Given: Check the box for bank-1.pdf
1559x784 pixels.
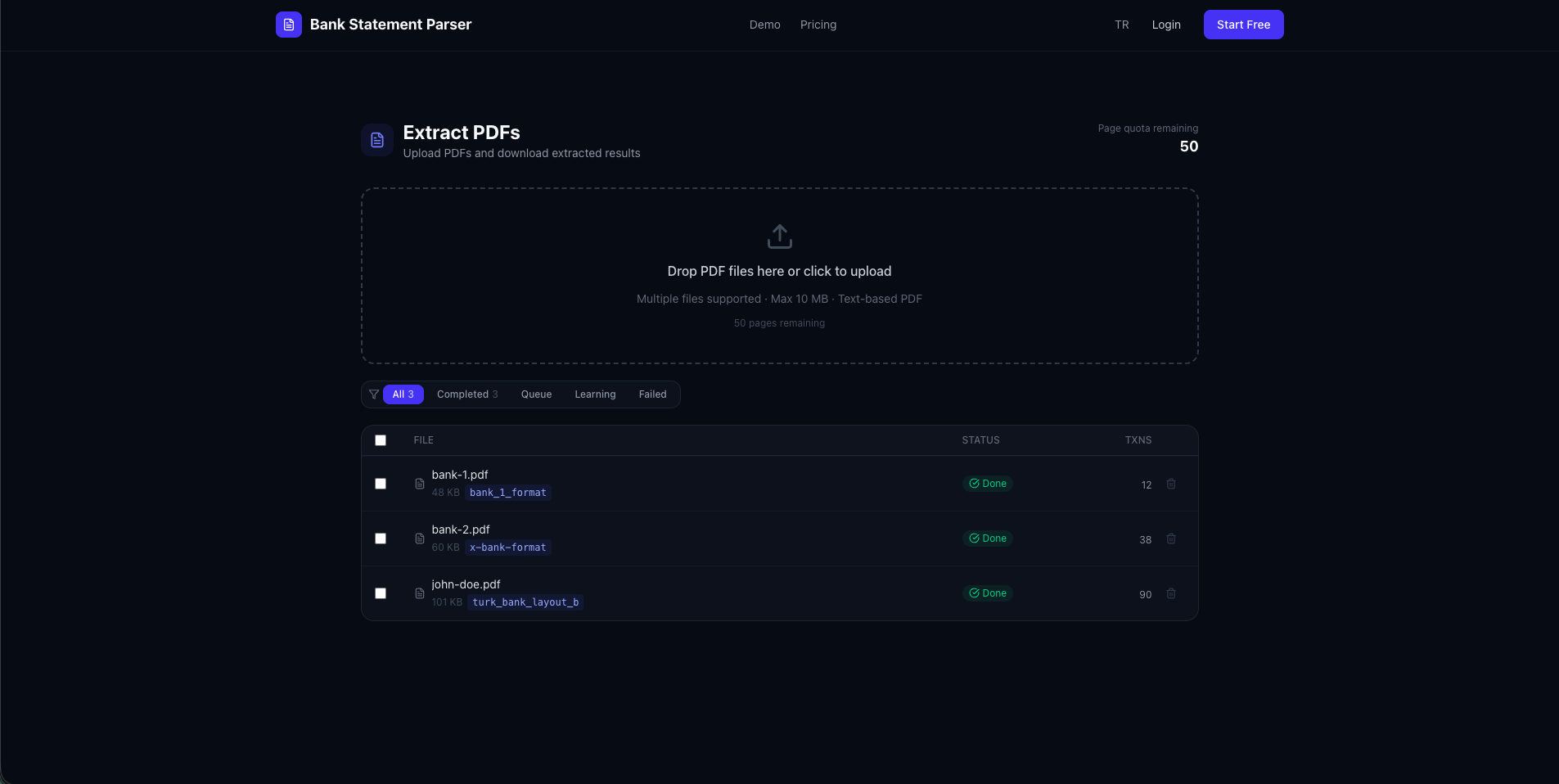Looking at the screenshot, I should click(381, 484).
